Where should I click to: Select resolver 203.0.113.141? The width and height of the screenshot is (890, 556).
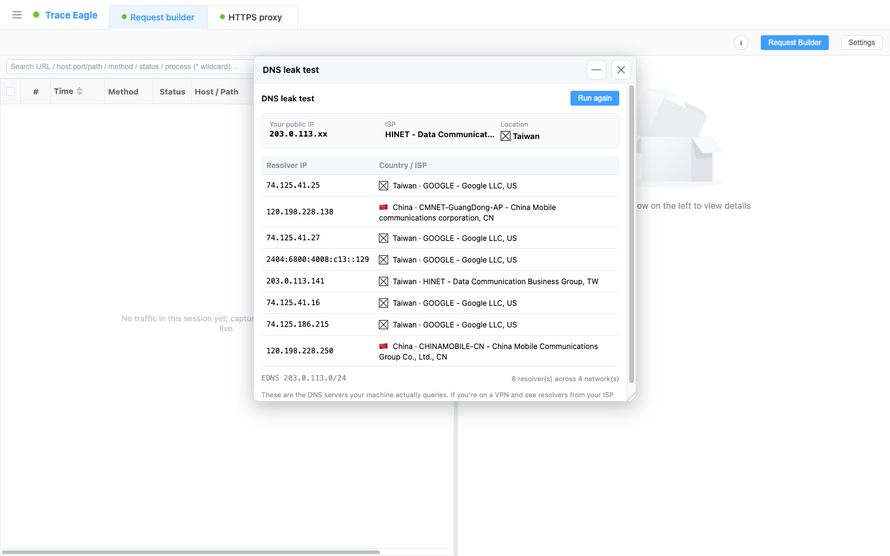point(295,281)
